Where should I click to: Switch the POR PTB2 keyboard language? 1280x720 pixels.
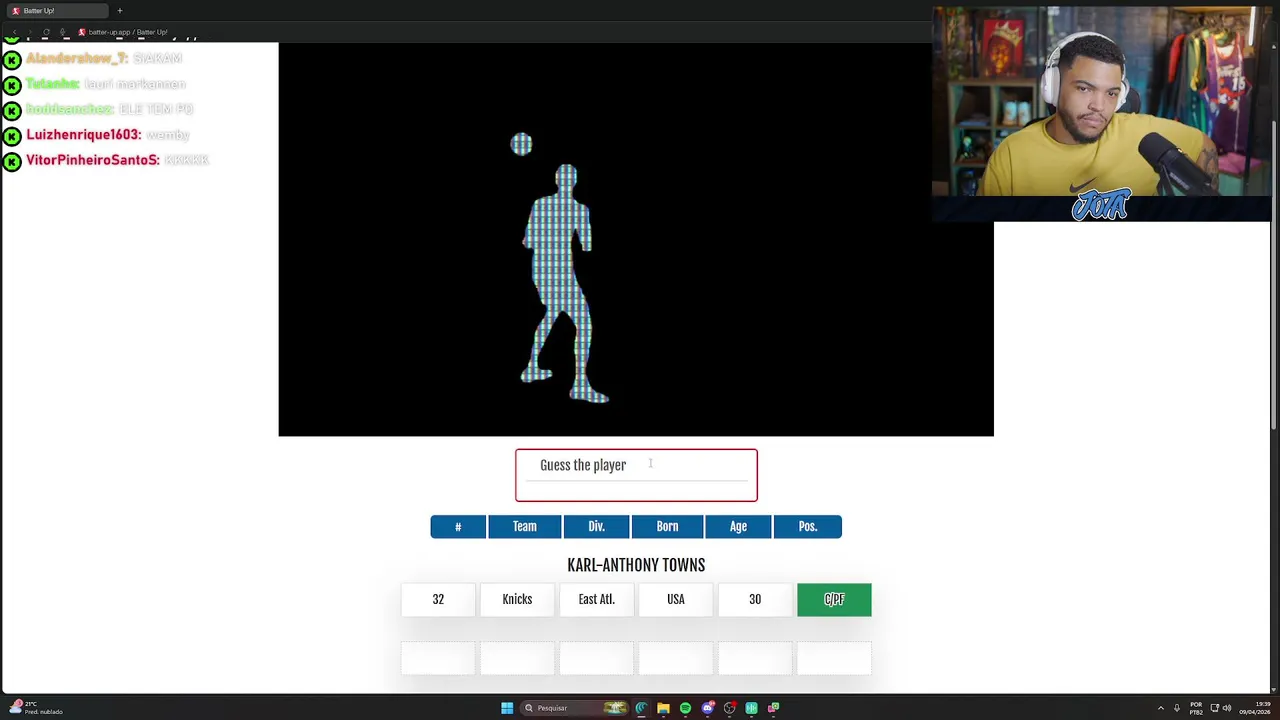click(x=1196, y=708)
